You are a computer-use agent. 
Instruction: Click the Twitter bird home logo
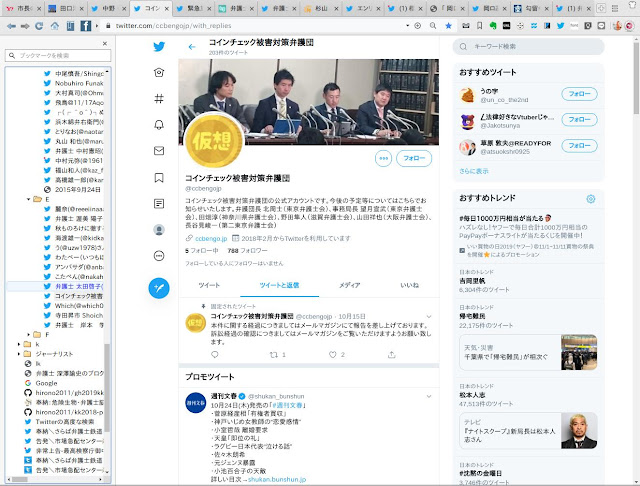point(159,47)
